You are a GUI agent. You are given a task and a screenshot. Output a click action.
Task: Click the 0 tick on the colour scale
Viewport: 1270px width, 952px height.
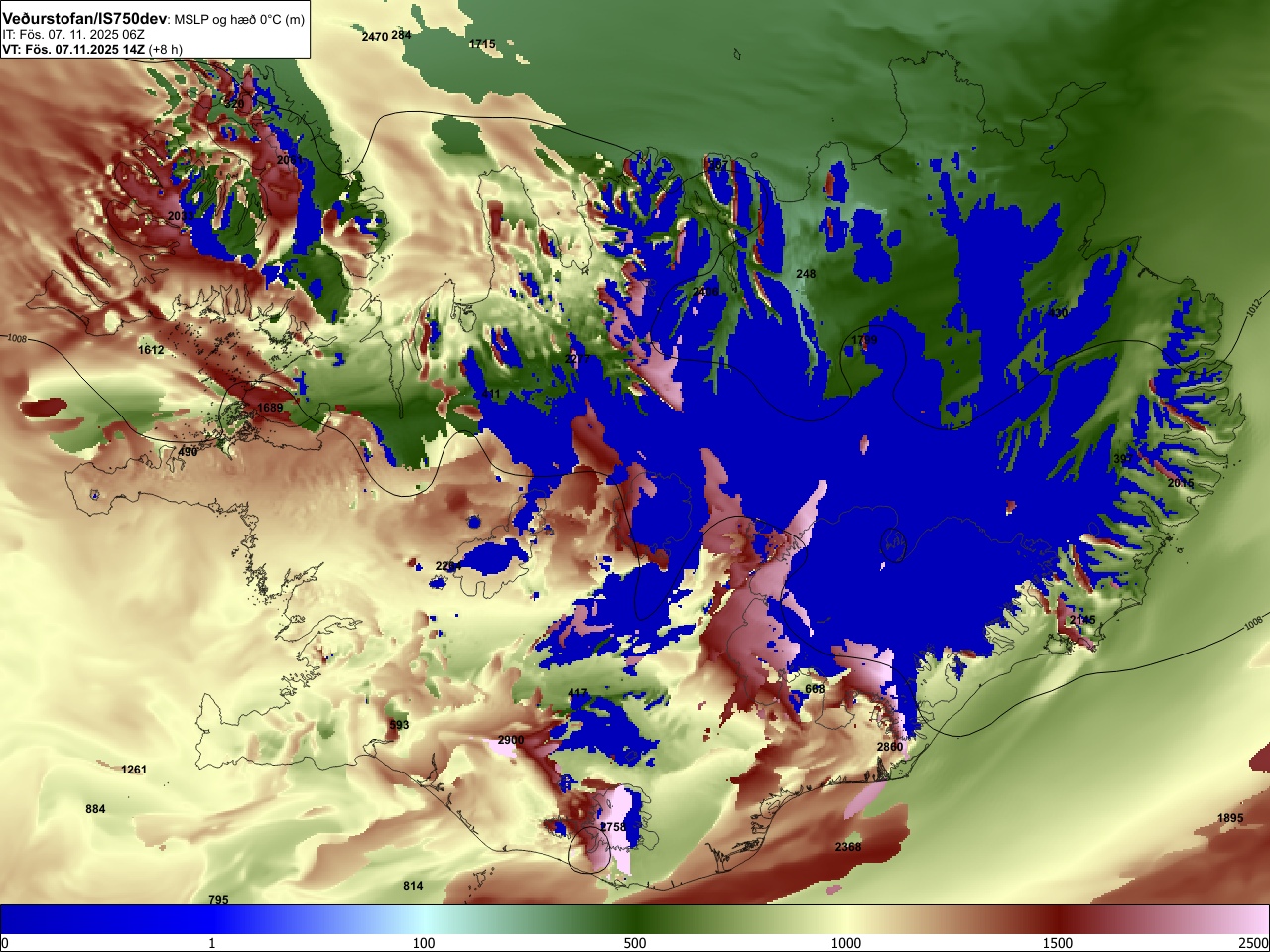[5, 943]
